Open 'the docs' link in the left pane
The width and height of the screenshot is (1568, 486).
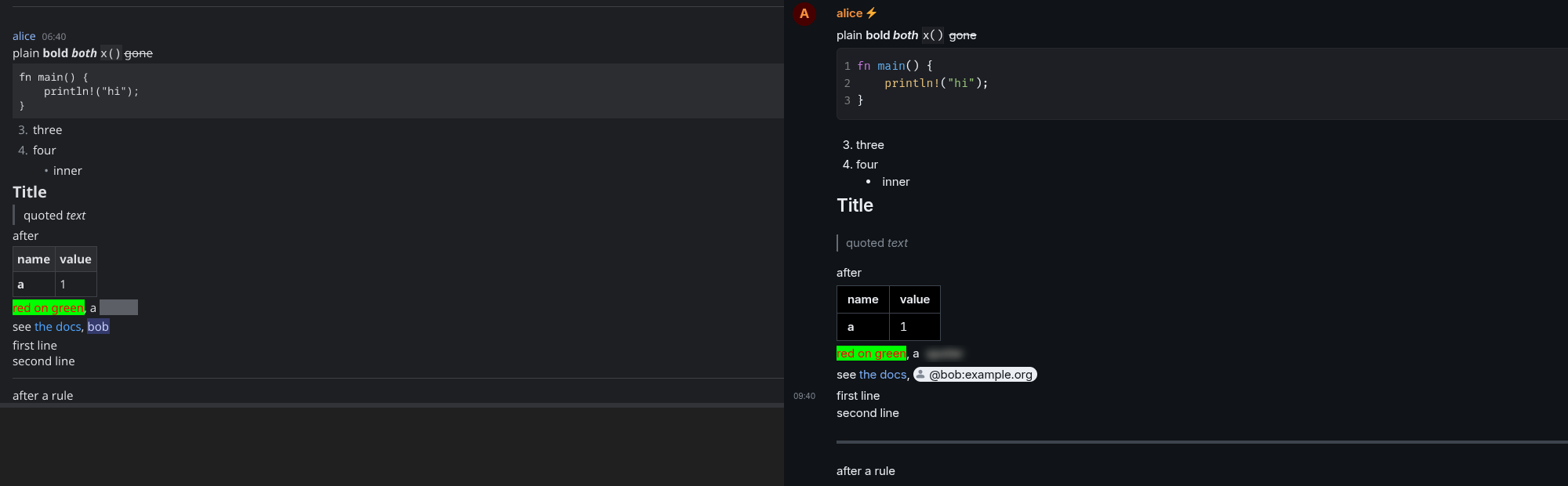[57, 327]
